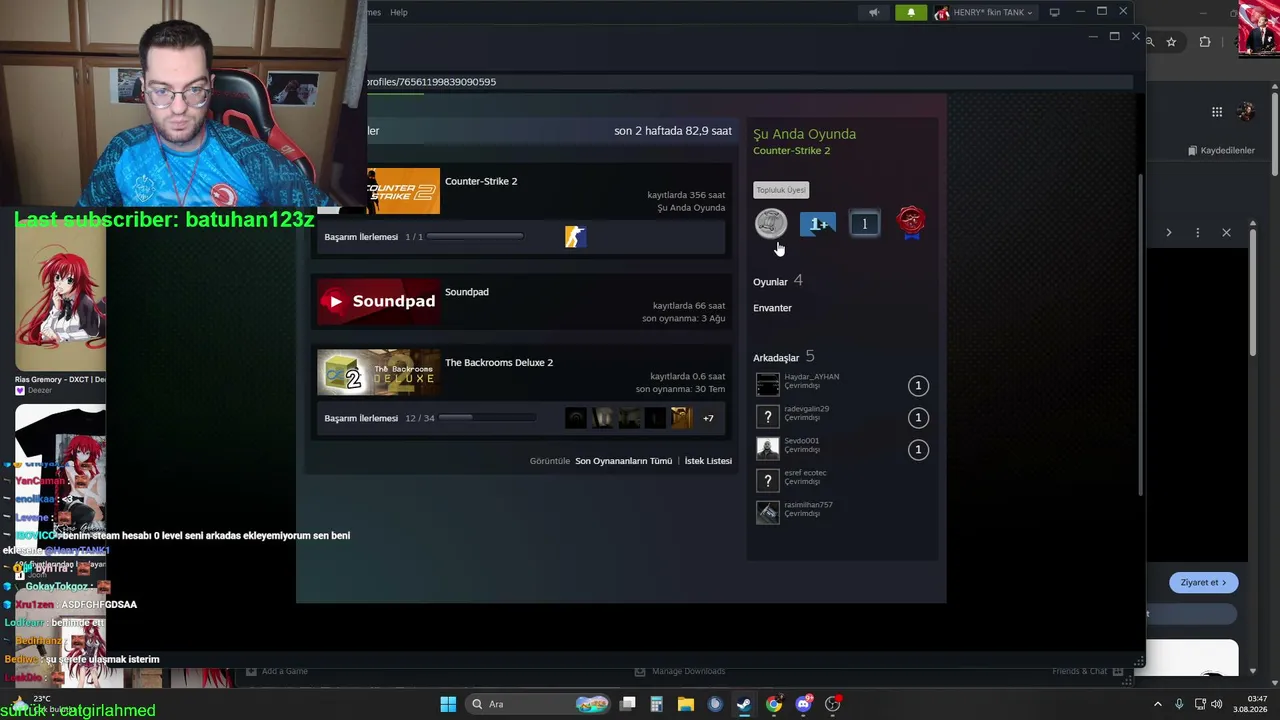Image resolution: width=1280 pixels, height=720 pixels.
Task: Open the three-dot menu in the Chrome side panel
Action: pyautogui.click(x=1197, y=233)
